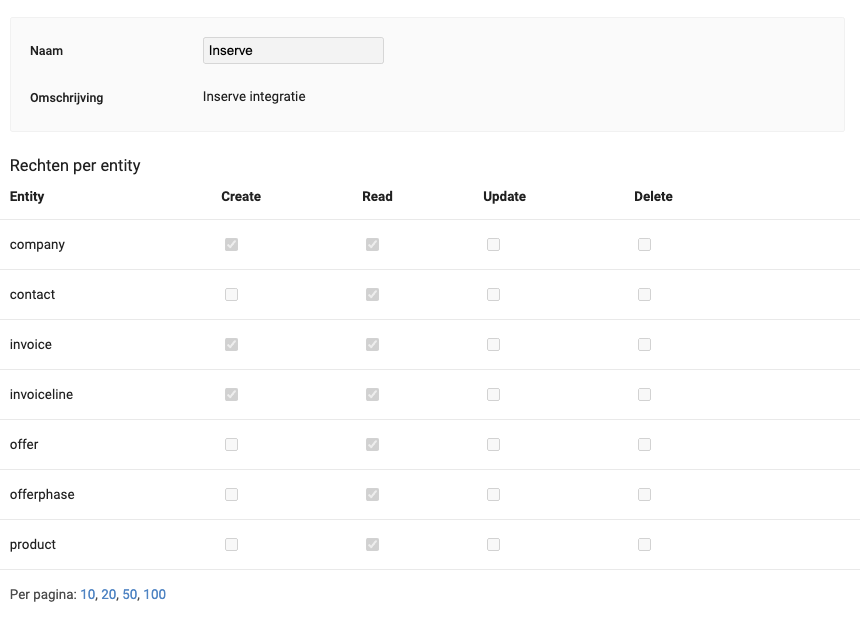Show 20 items per page
Viewport: 860px width, 622px height.
[108, 594]
